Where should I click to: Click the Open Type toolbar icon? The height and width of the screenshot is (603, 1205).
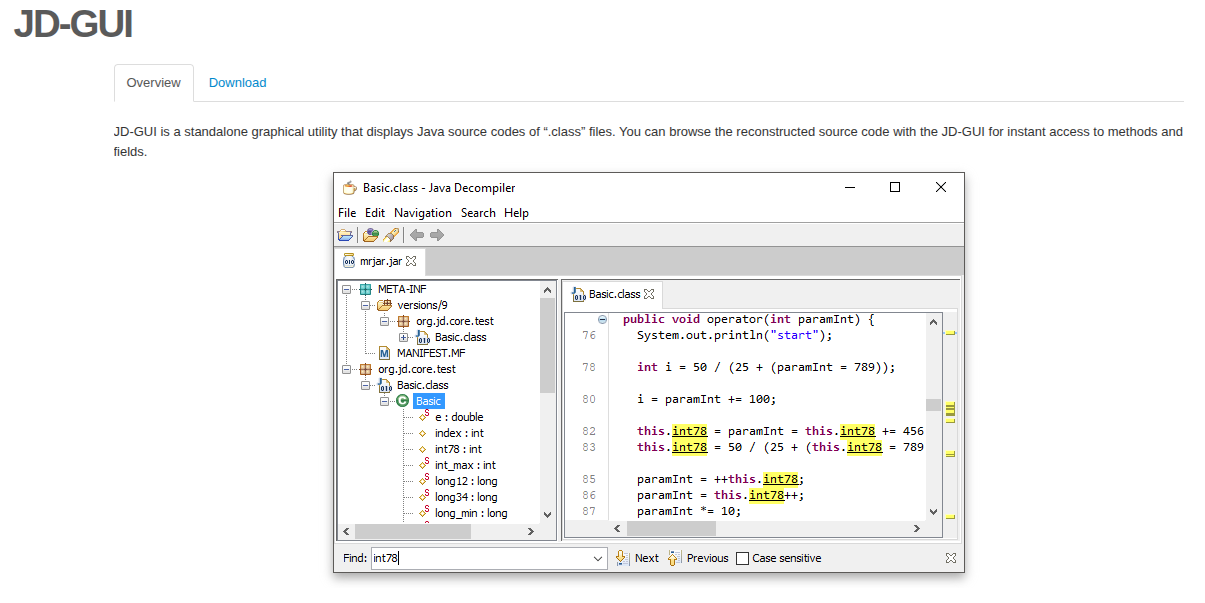point(371,235)
